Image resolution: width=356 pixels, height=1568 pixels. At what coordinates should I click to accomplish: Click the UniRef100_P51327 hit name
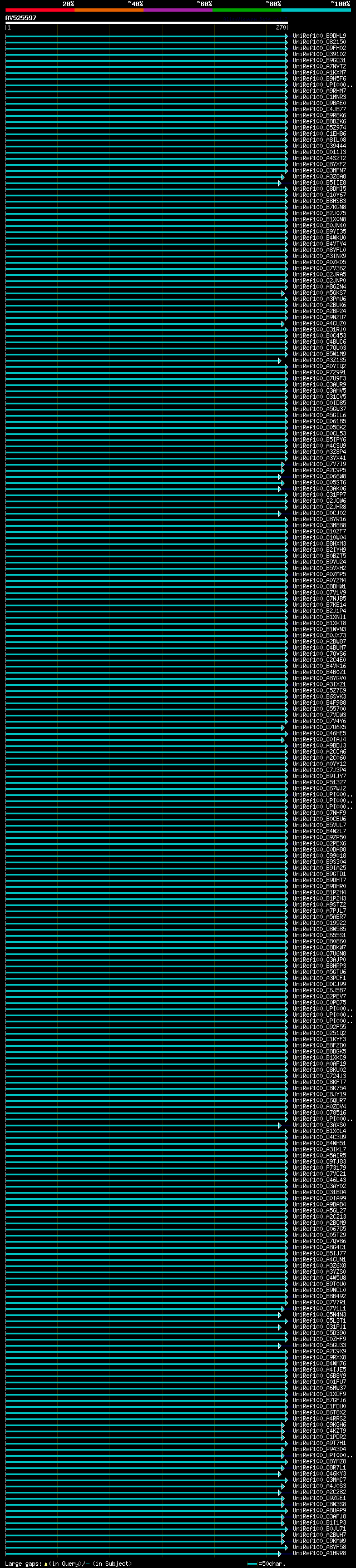(x=319, y=782)
